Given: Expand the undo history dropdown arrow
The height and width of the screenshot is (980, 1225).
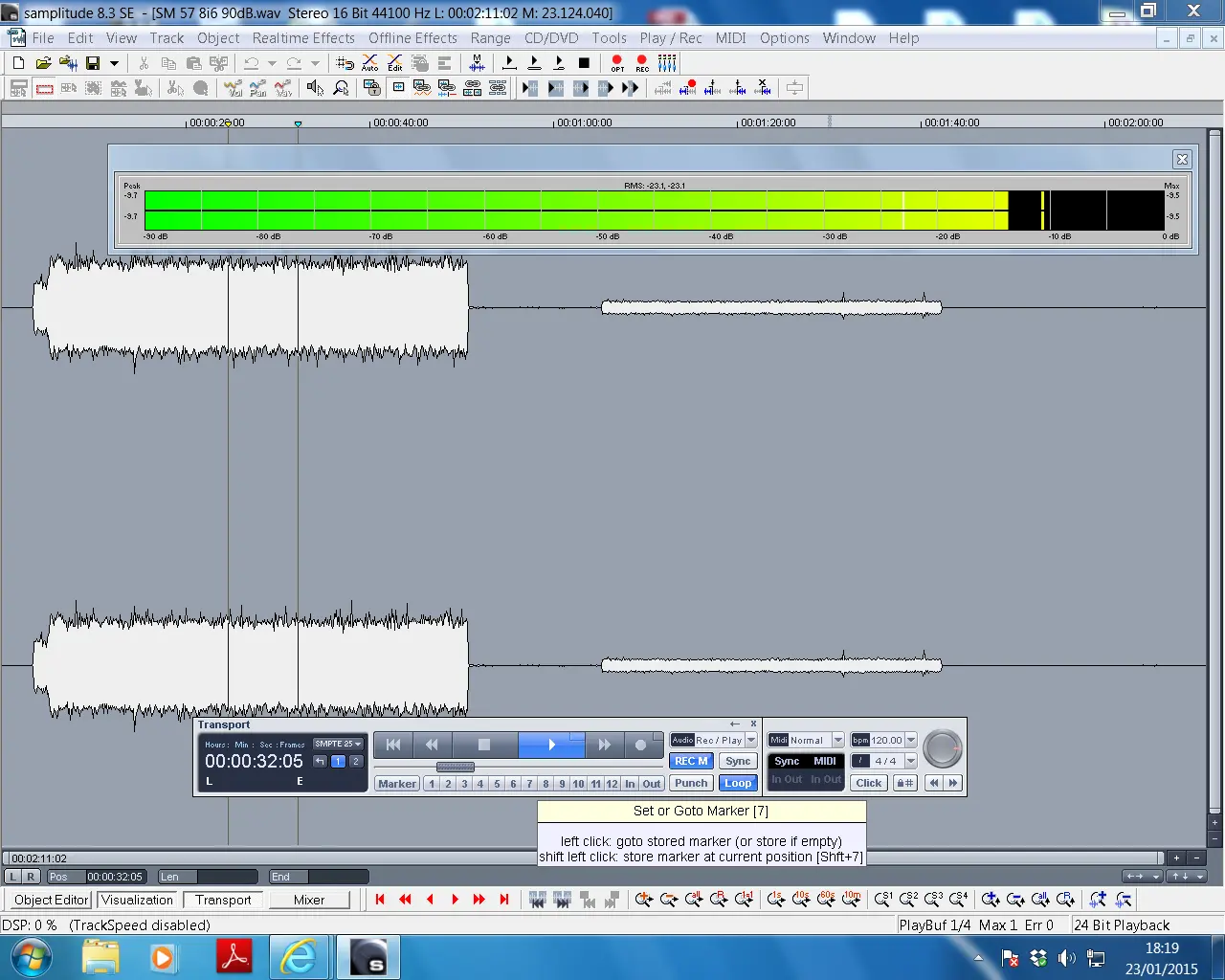Looking at the screenshot, I should [272, 63].
